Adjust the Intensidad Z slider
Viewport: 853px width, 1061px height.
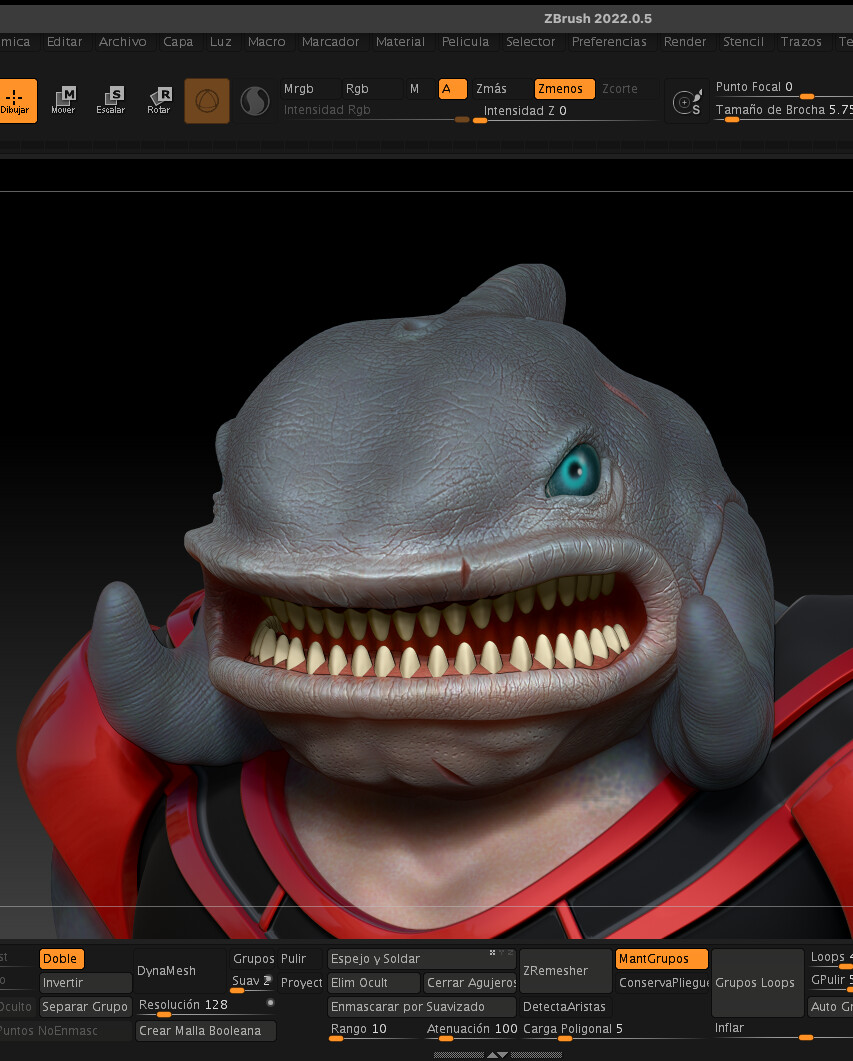tap(565, 112)
